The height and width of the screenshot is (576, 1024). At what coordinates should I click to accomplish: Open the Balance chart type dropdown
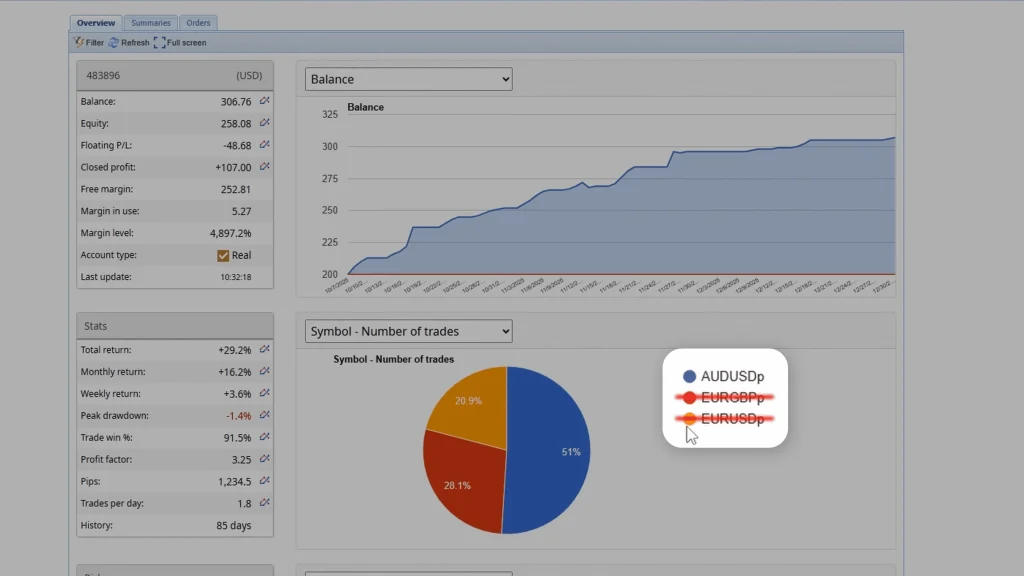pos(408,79)
